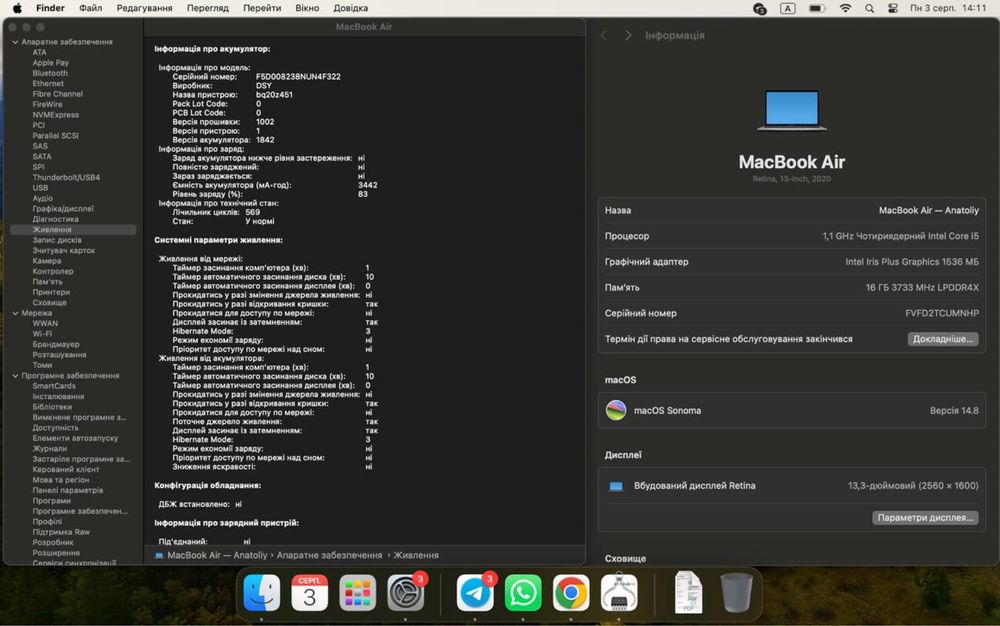The width and height of the screenshot is (1000, 626).
Task: Go forward in the Інформація window
Action: tap(628, 36)
